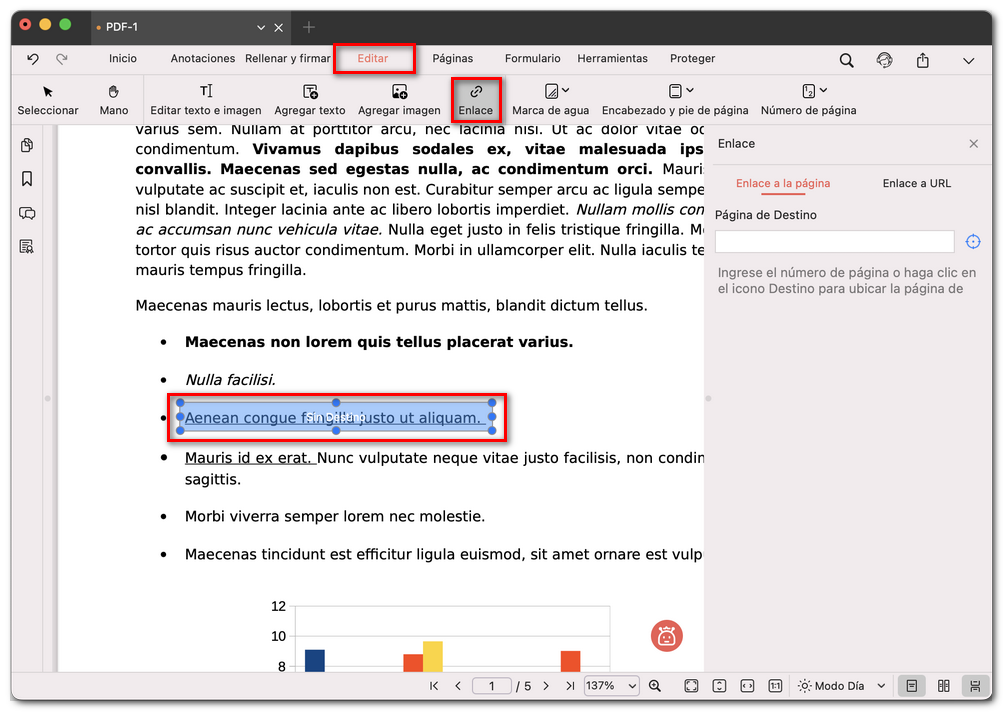Image resolution: width=1003 pixels, height=712 pixels.
Task: Open the annotations comments sidebar panel
Action: (27, 213)
